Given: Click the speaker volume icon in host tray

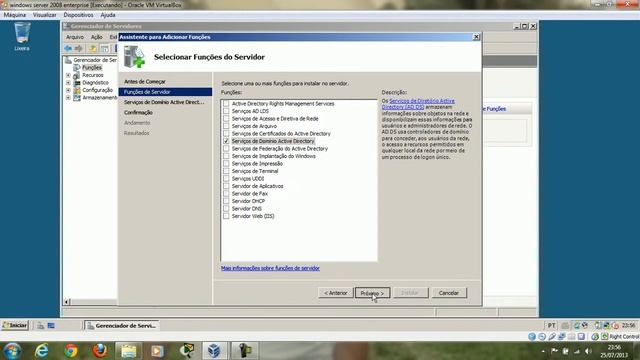Looking at the screenshot, I should tap(588, 351).
